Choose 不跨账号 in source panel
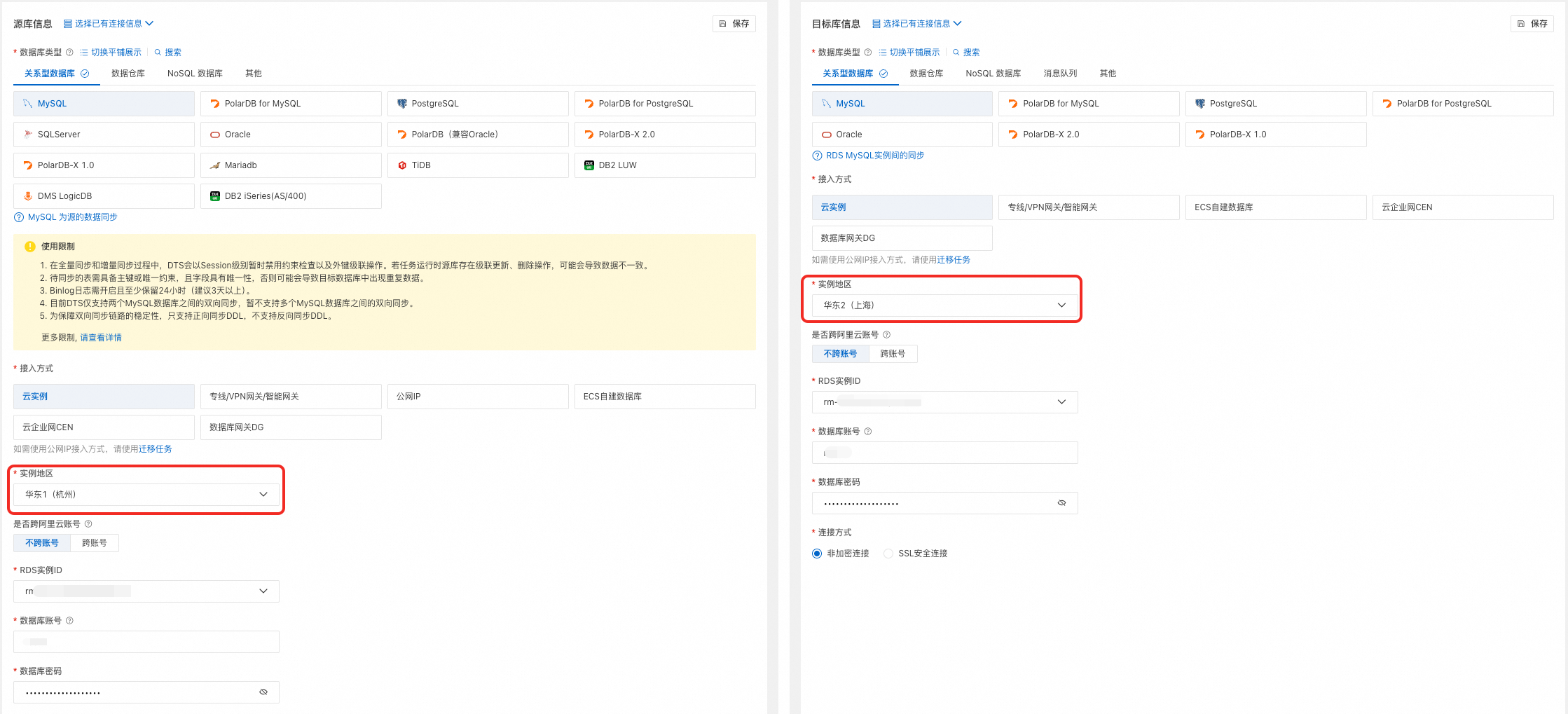The image size is (1568, 714). pyautogui.click(x=42, y=543)
